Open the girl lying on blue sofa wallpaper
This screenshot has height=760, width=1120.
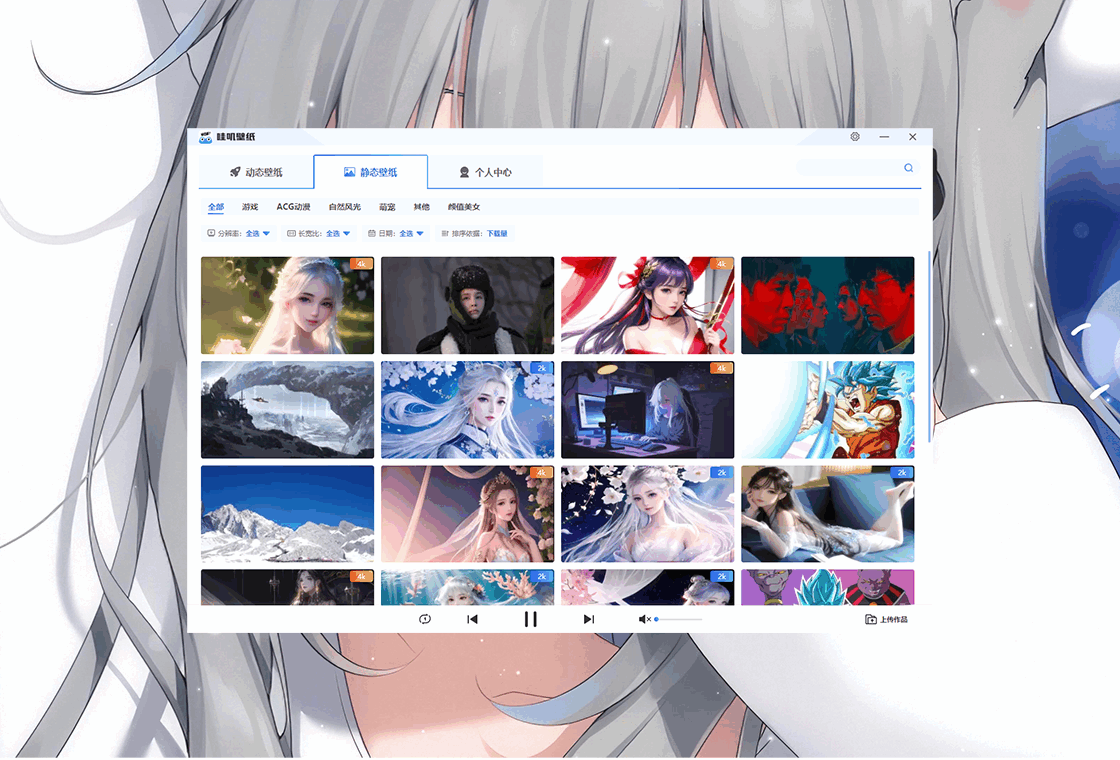tap(827, 514)
